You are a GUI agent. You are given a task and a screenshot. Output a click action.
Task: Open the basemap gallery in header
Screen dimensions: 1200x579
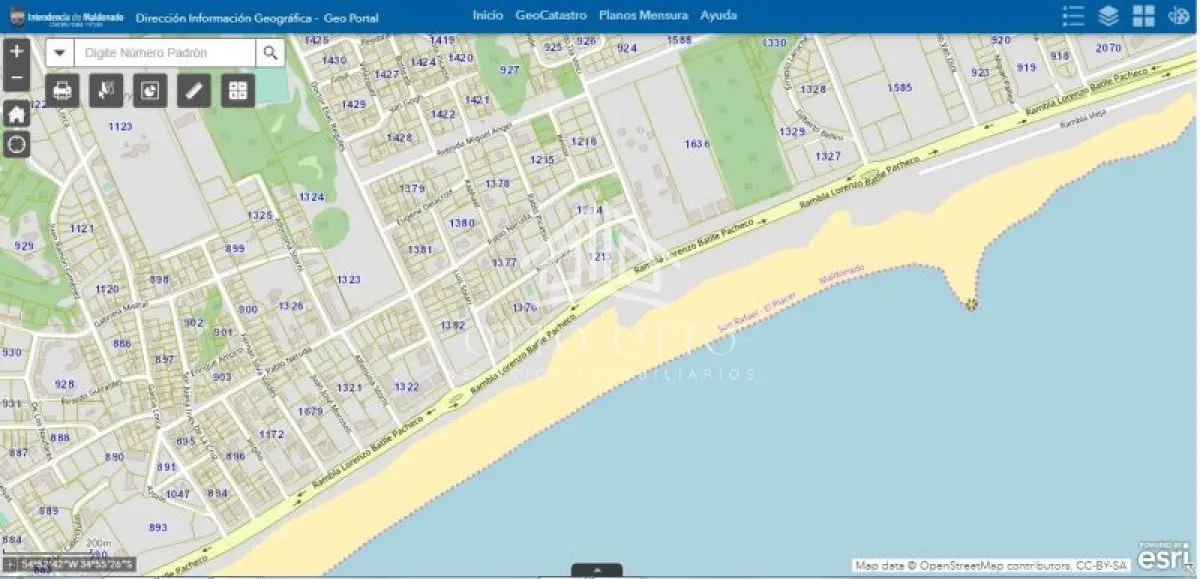coord(1144,16)
